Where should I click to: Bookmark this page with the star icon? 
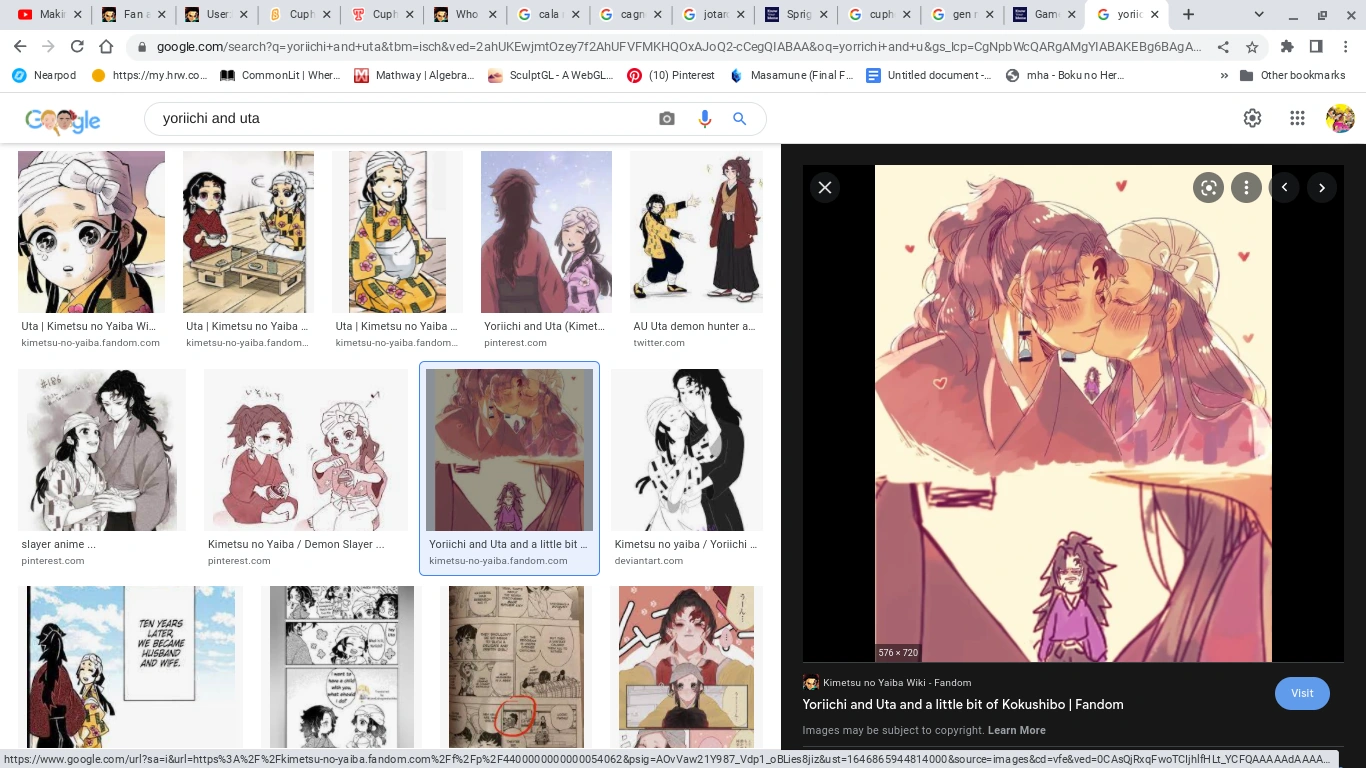(x=1253, y=46)
